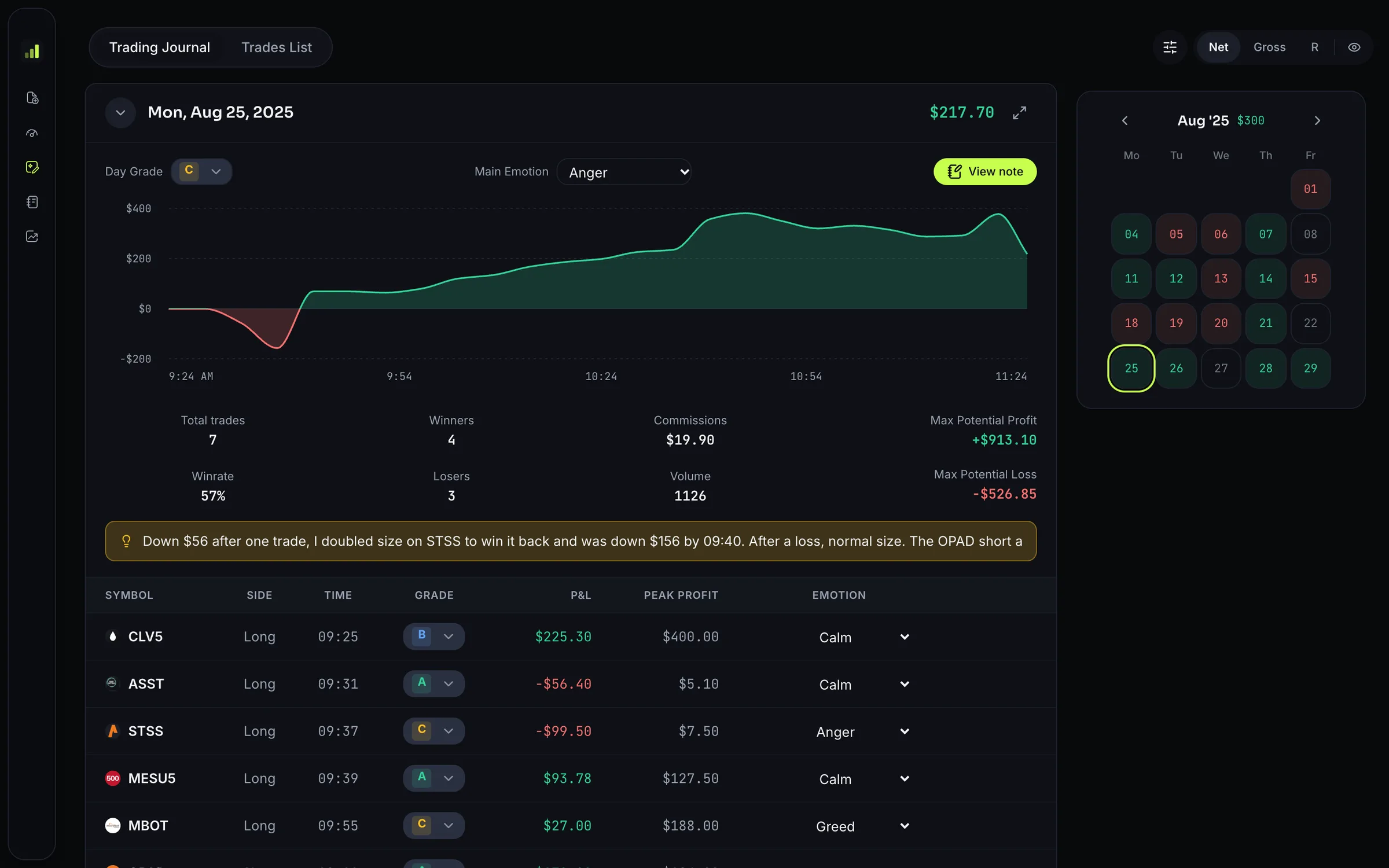The height and width of the screenshot is (868, 1389).
Task: Switch to Gross P&L mode
Action: click(1269, 47)
